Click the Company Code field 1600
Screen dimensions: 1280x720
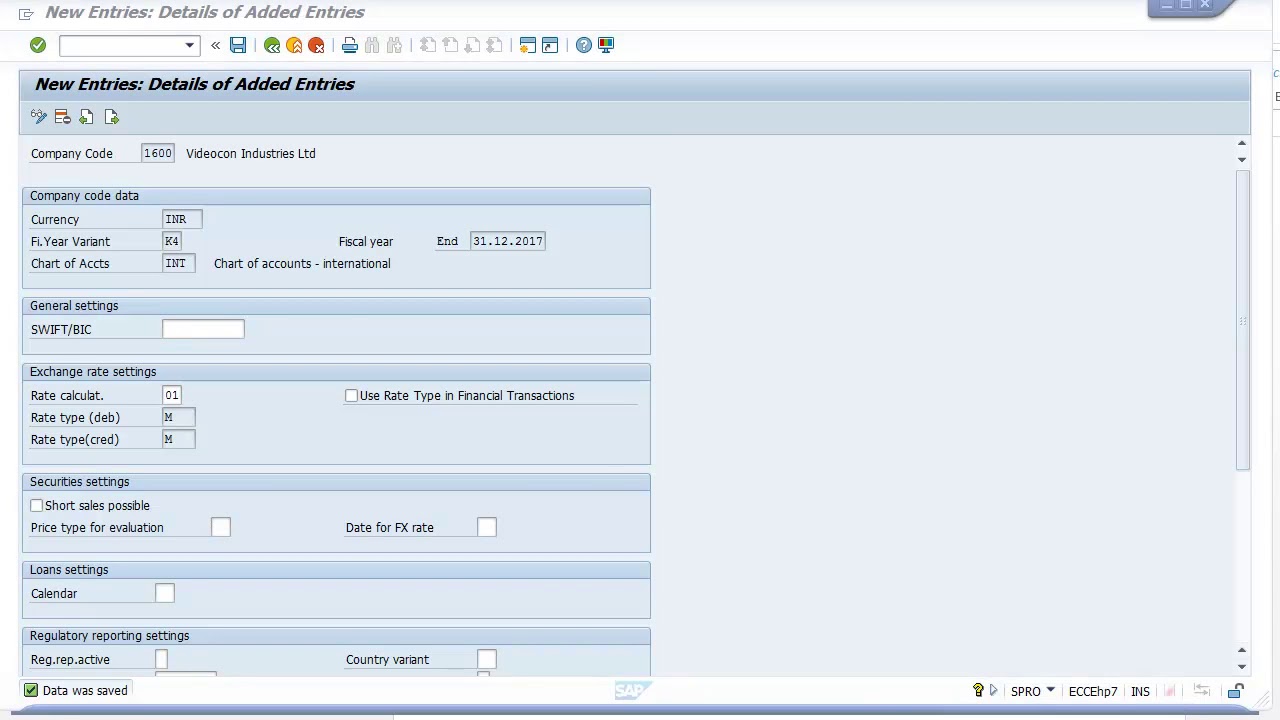click(x=158, y=153)
